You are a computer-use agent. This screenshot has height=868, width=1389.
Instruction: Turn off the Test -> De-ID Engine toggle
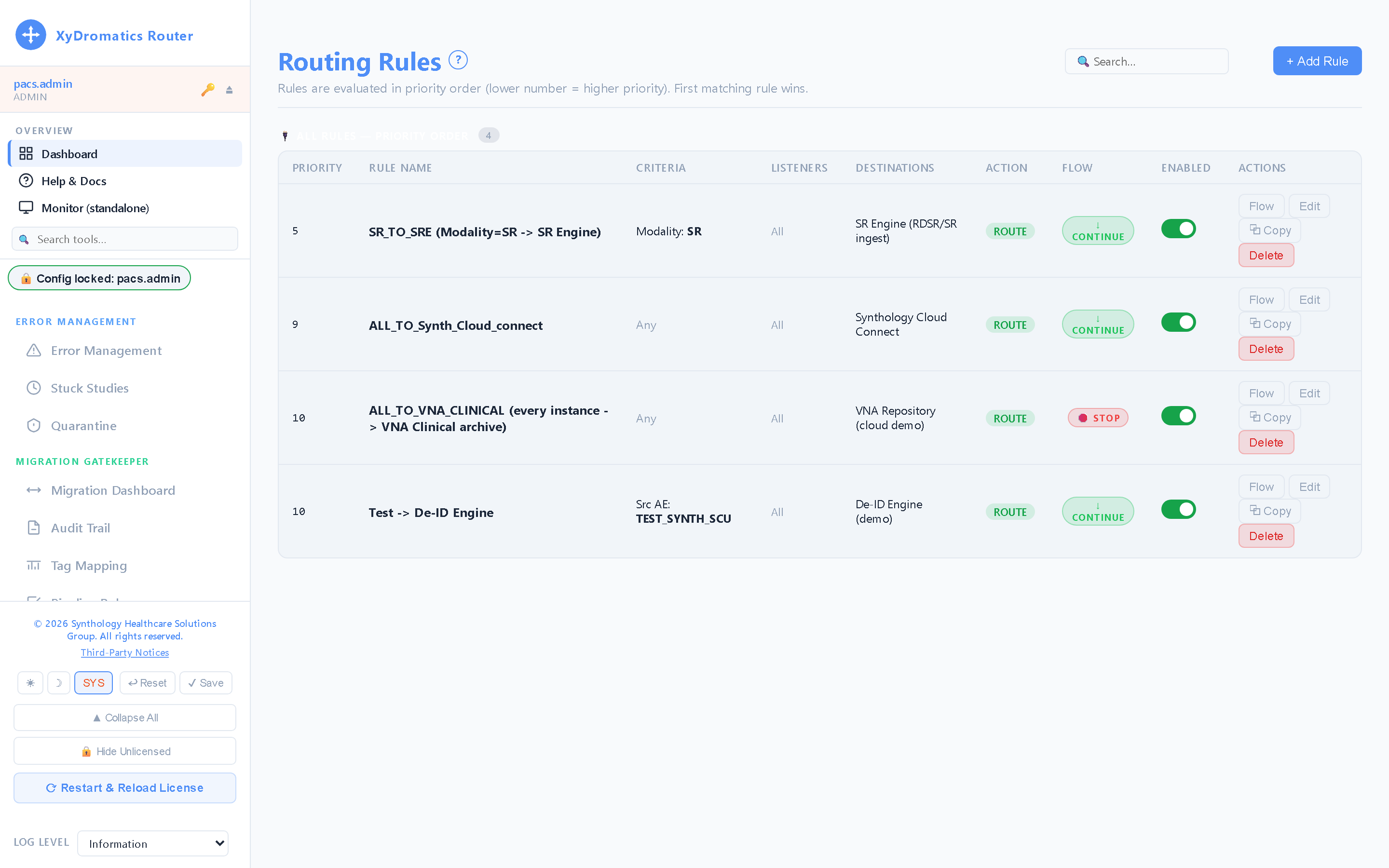click(1178, 510)
